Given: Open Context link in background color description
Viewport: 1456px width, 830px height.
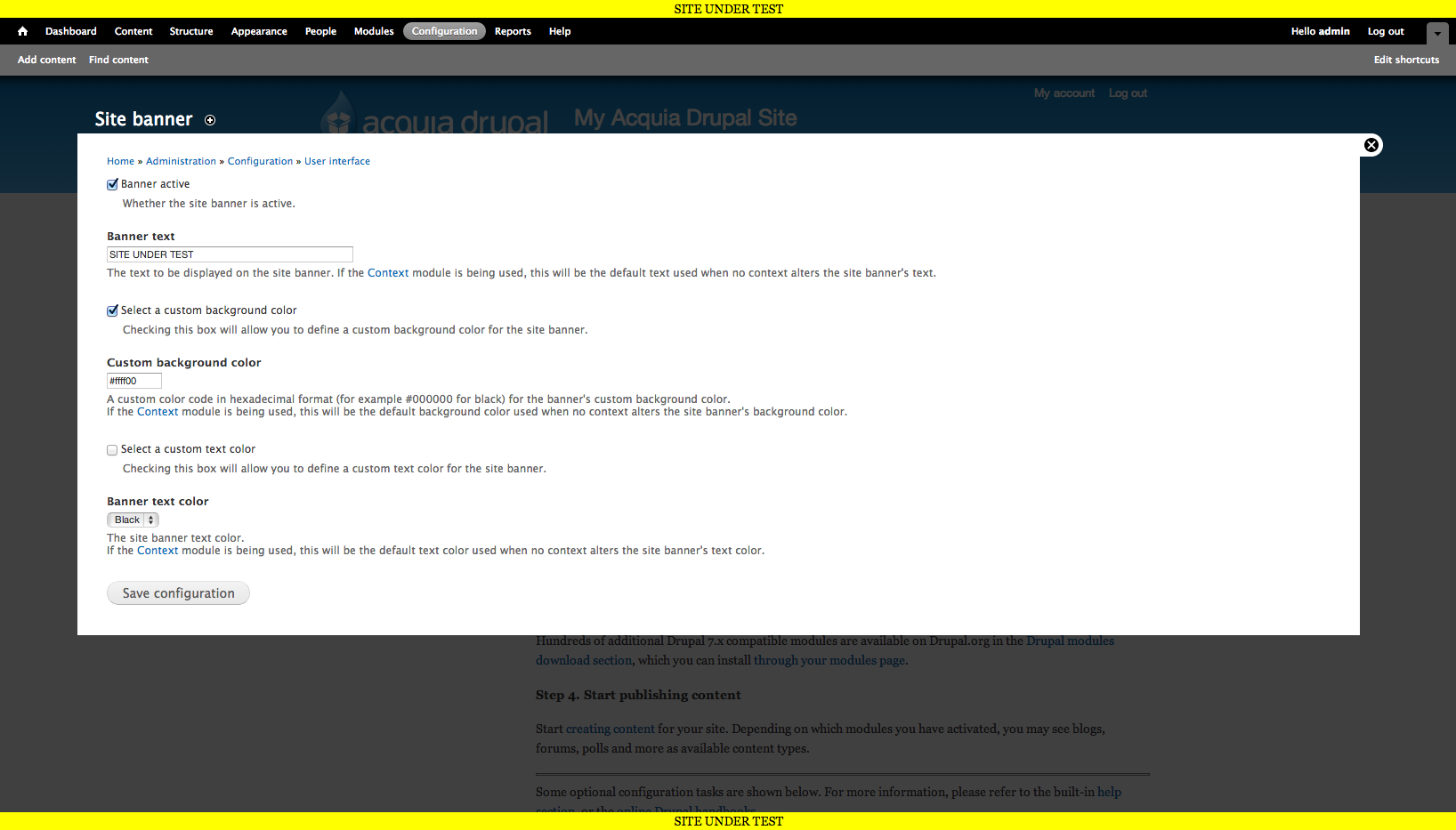Looking at the screenshot, I should pyautogui.click(x=158, y=412).
